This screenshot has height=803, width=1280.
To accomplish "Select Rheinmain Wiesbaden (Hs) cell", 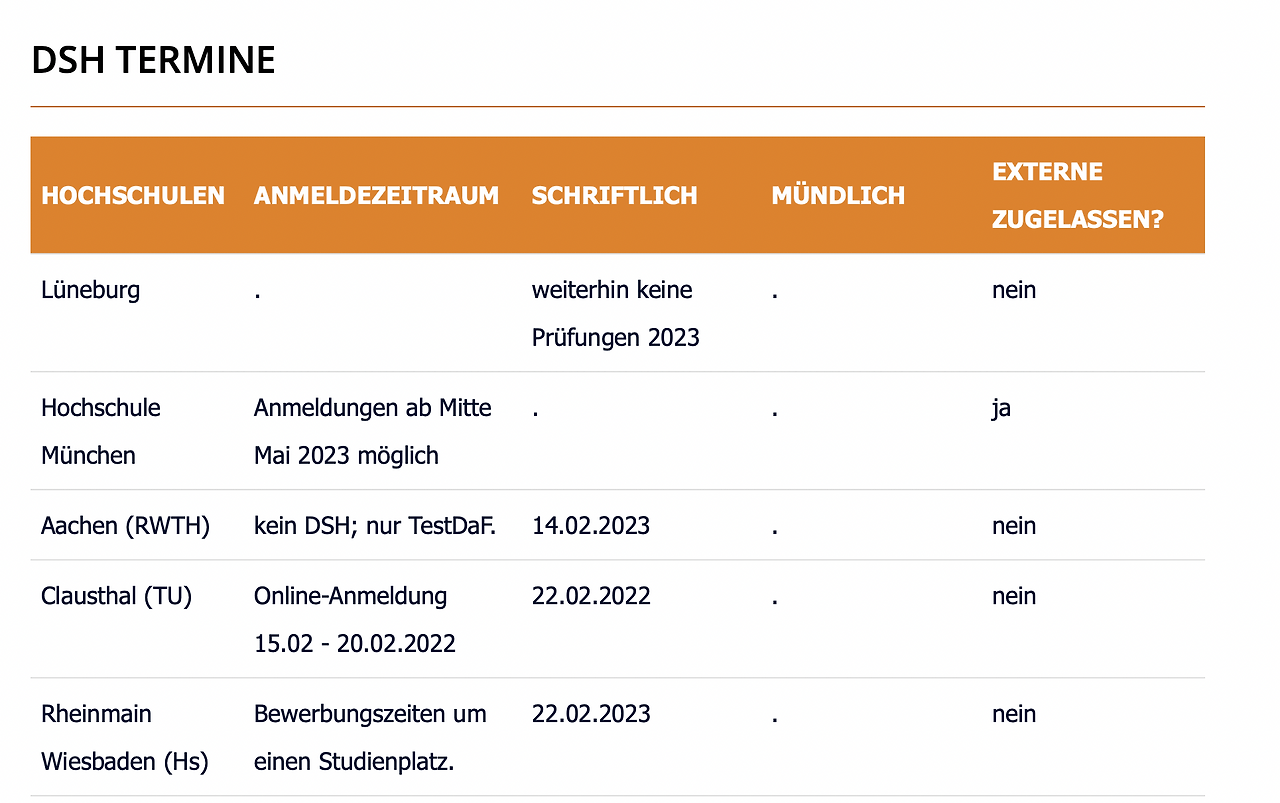I will click(125, 737).
